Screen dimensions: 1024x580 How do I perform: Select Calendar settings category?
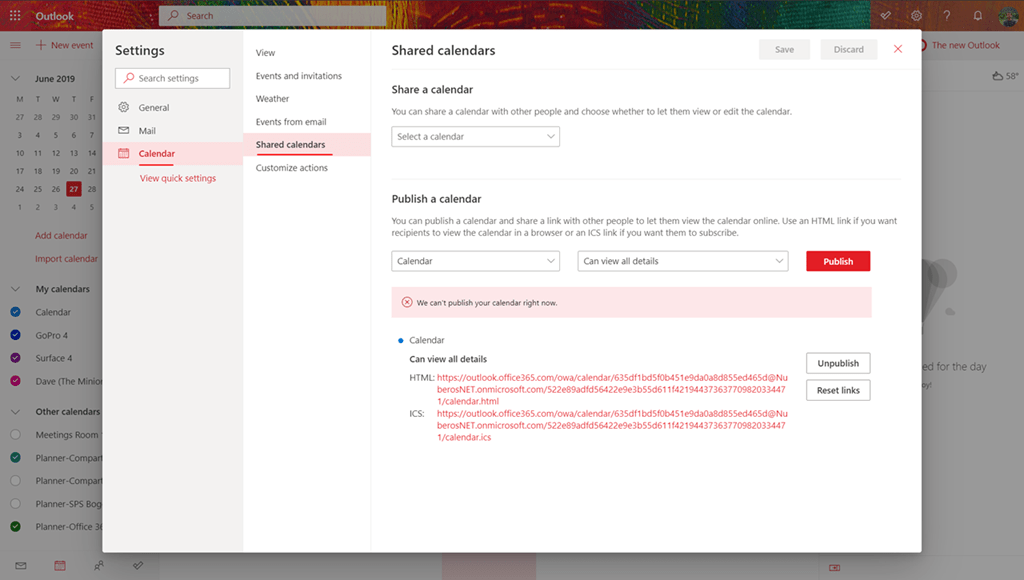click(x=172, y=153)
